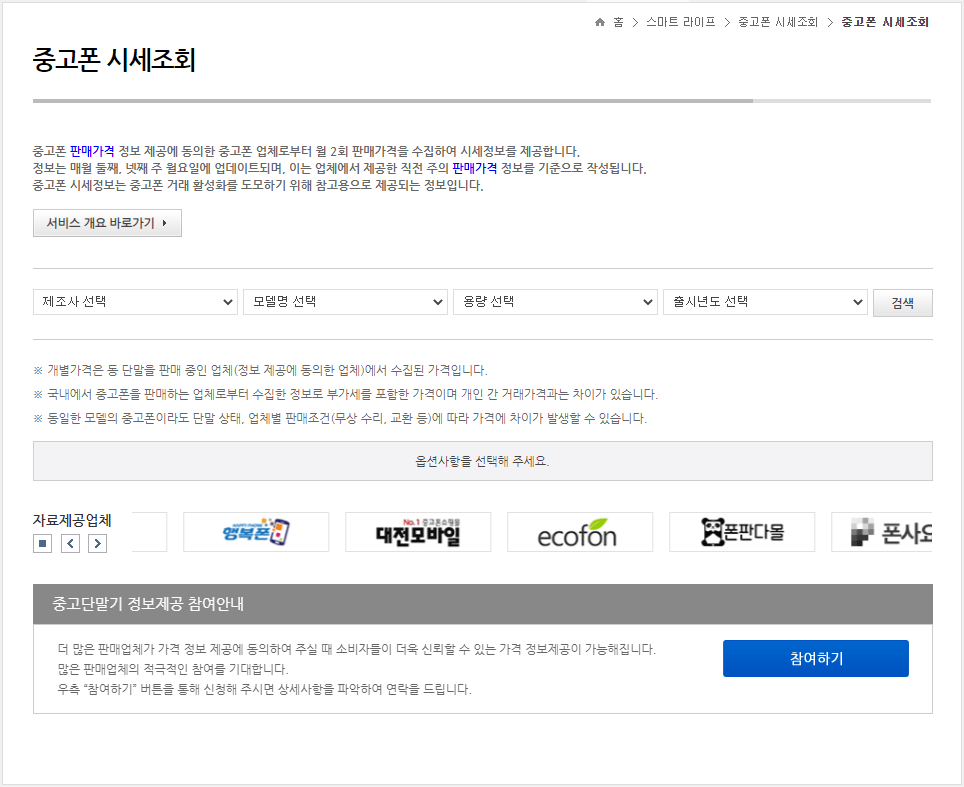Viewport: 964px width, 787px height.
Task: Open the 용량 선택 dropdown
Action: (x=555, y=301)
